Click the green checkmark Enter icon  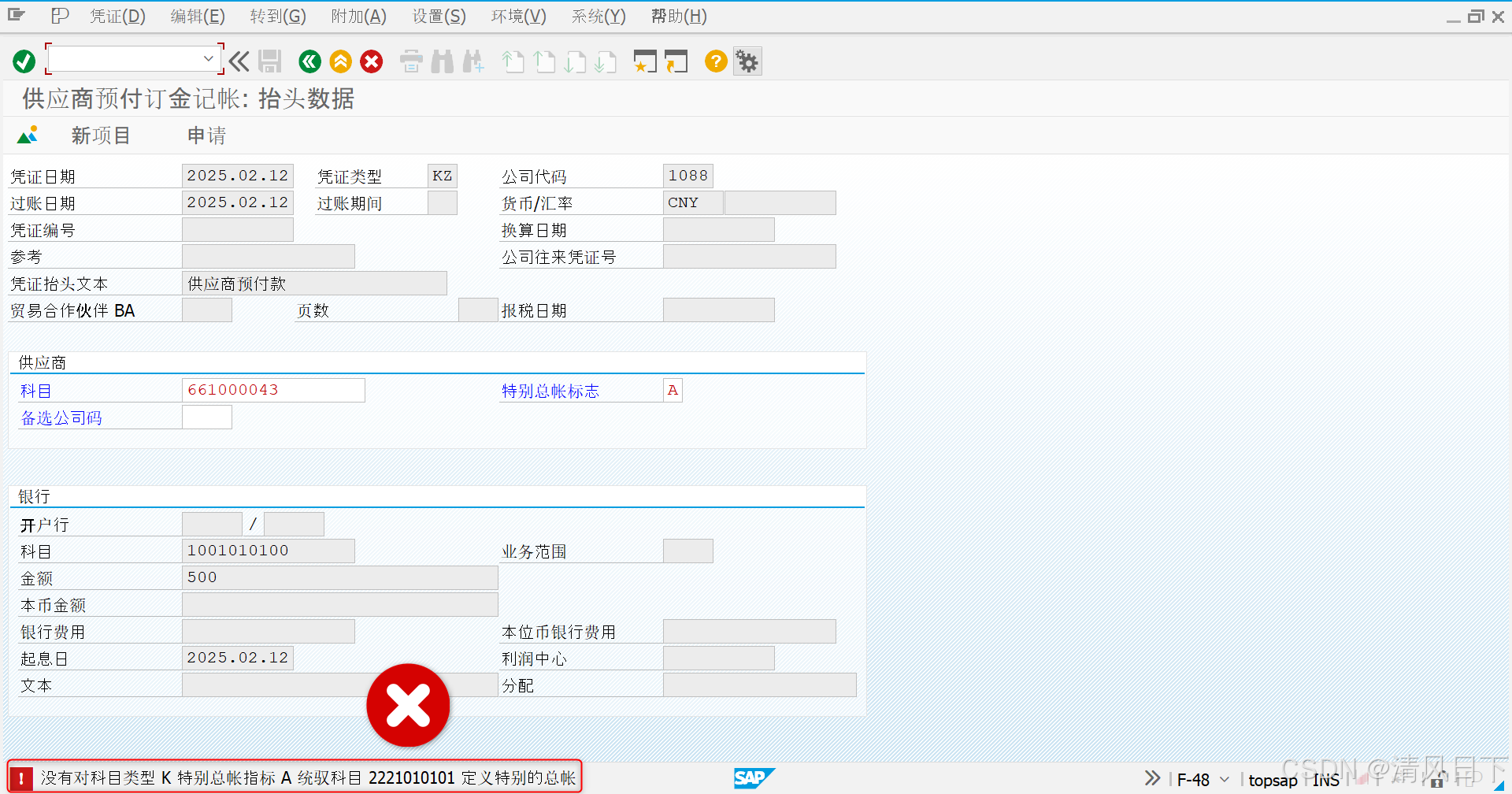coord(24,61)
